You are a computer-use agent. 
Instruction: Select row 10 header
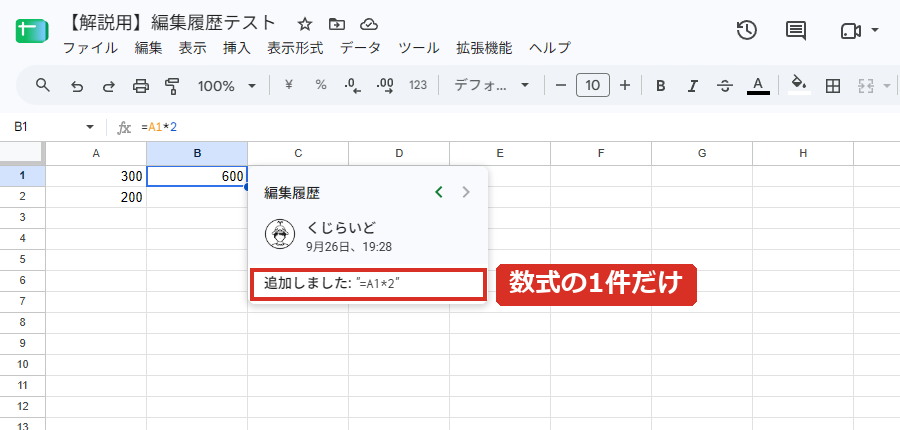(22, 365)
